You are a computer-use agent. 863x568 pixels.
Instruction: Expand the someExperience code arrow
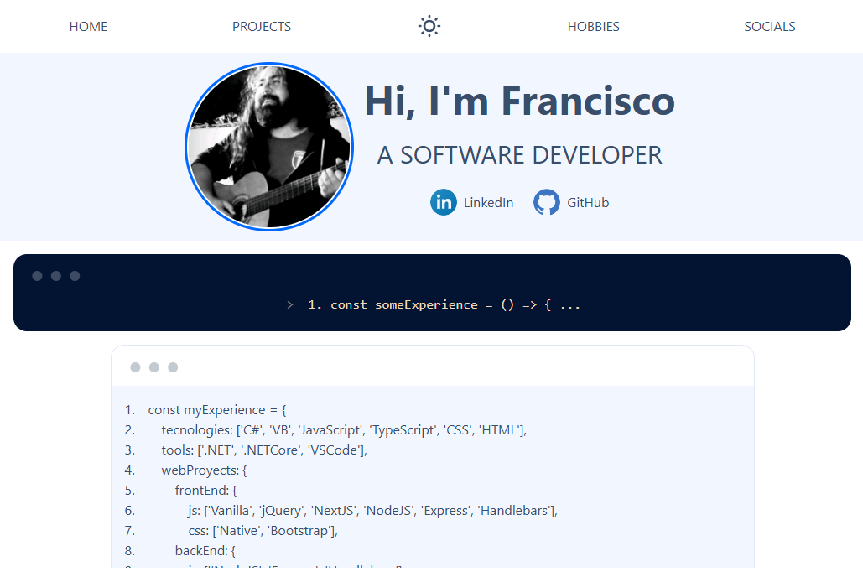(290, 305)
